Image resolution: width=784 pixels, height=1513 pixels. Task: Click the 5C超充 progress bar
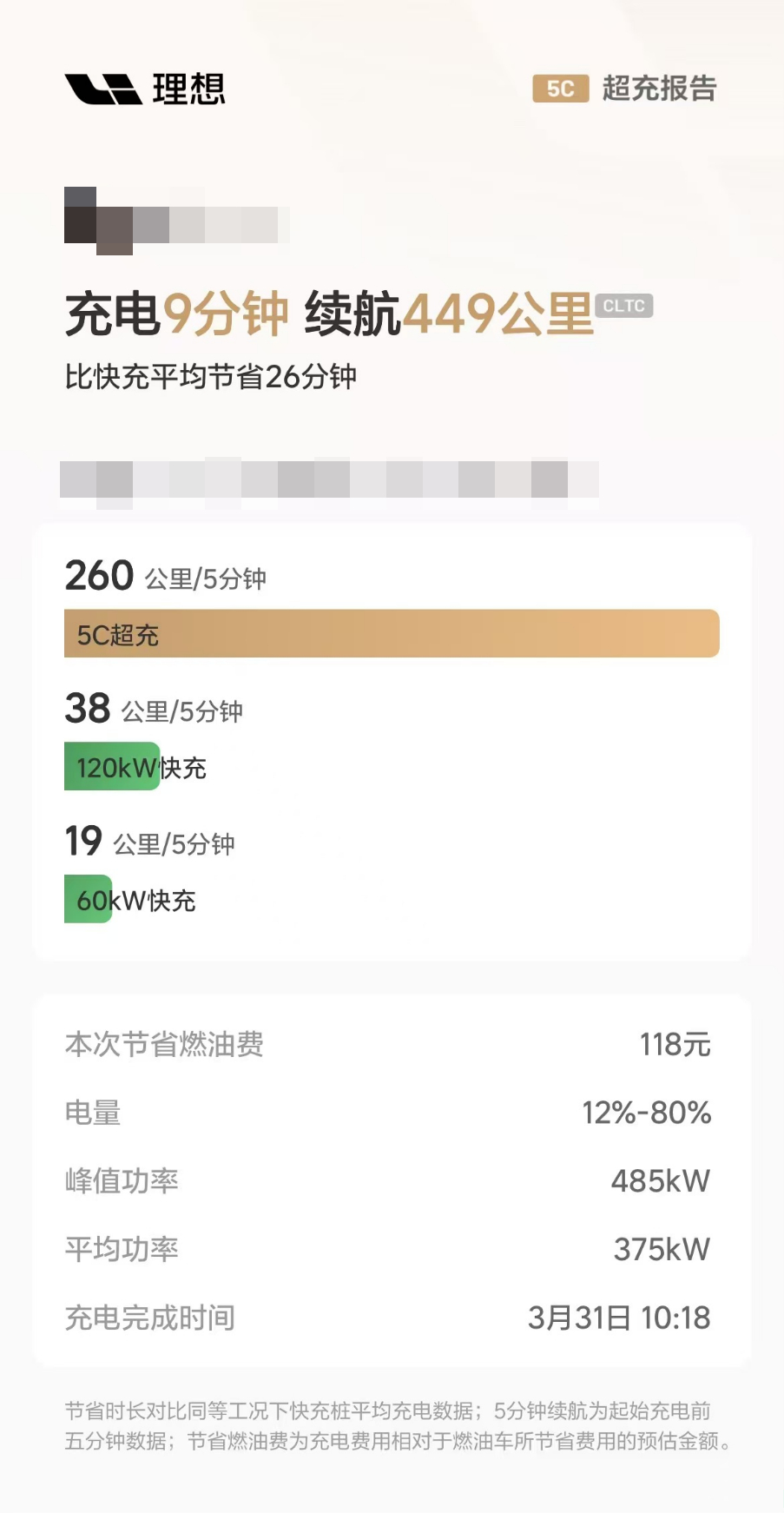[x=391, y=633]
